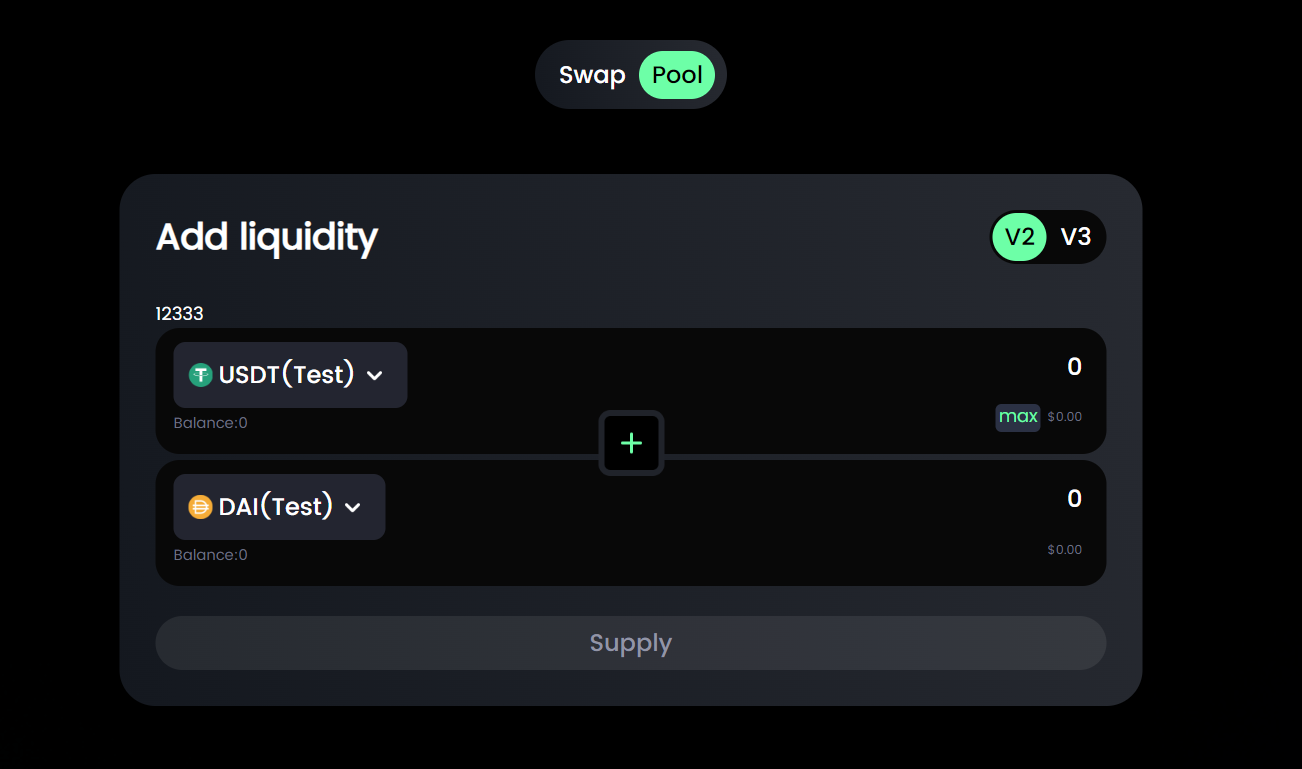Click the Add liquidity heading
The height and width of the screenshot is (769, 1302).
coord(267,238)
